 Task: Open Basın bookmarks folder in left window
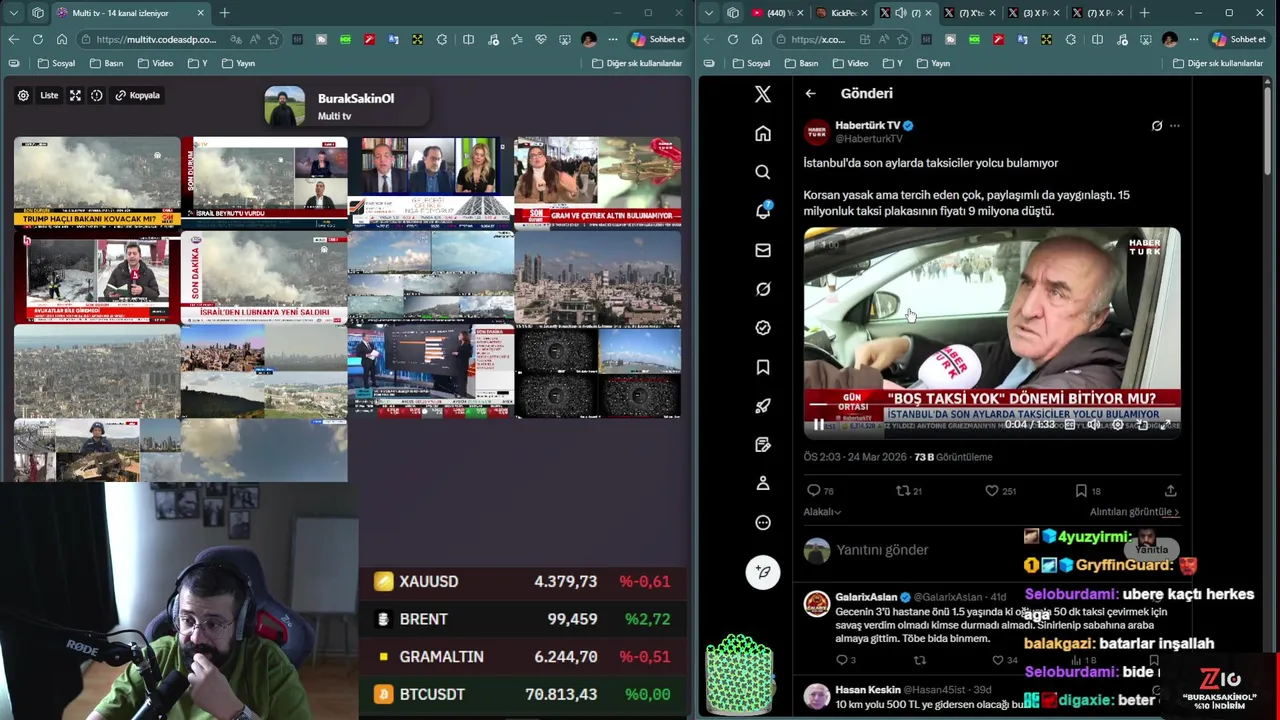pos(107,63)
